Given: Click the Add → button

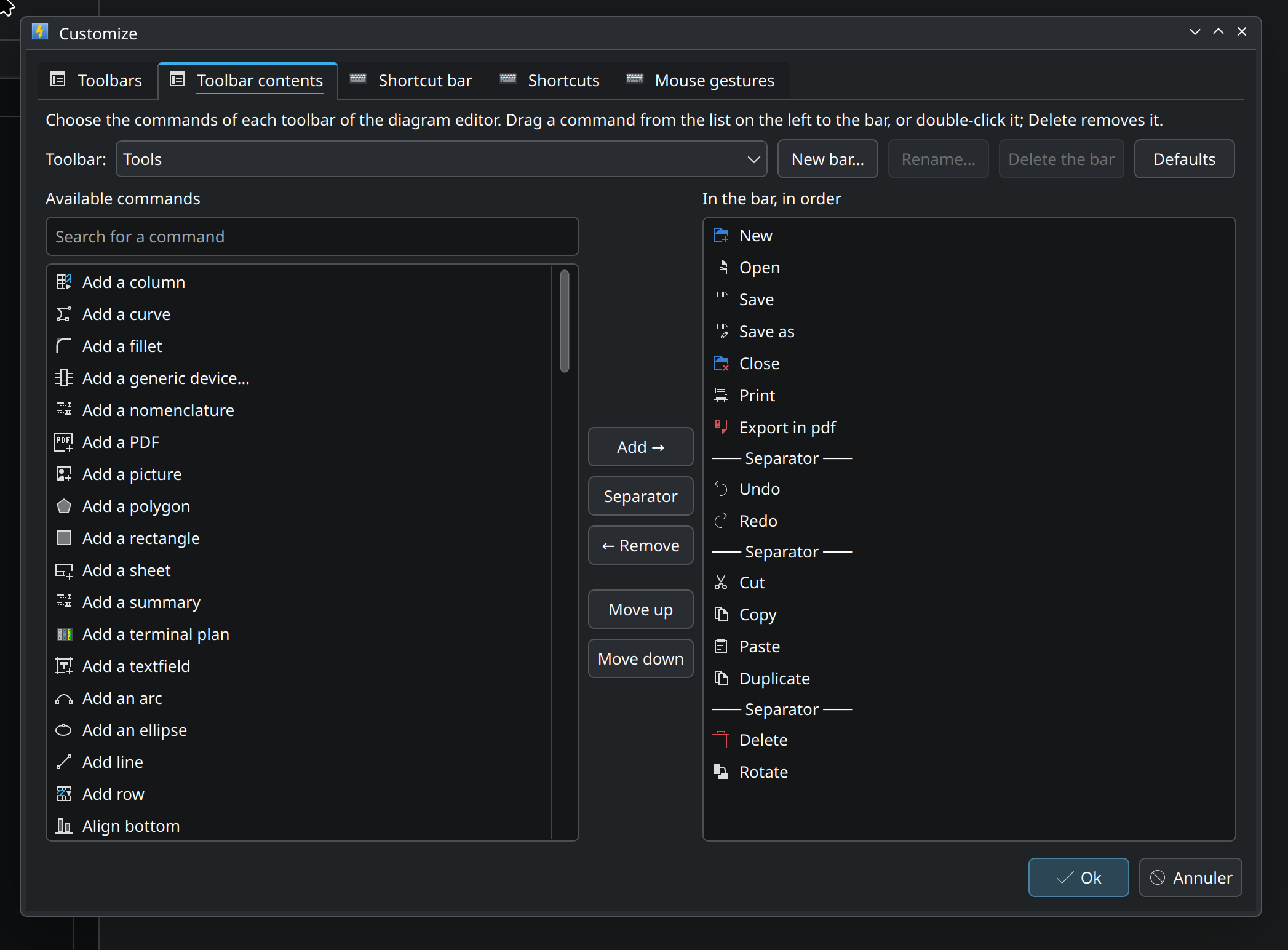Looking at the screenshot, I should tap(640, 447).
